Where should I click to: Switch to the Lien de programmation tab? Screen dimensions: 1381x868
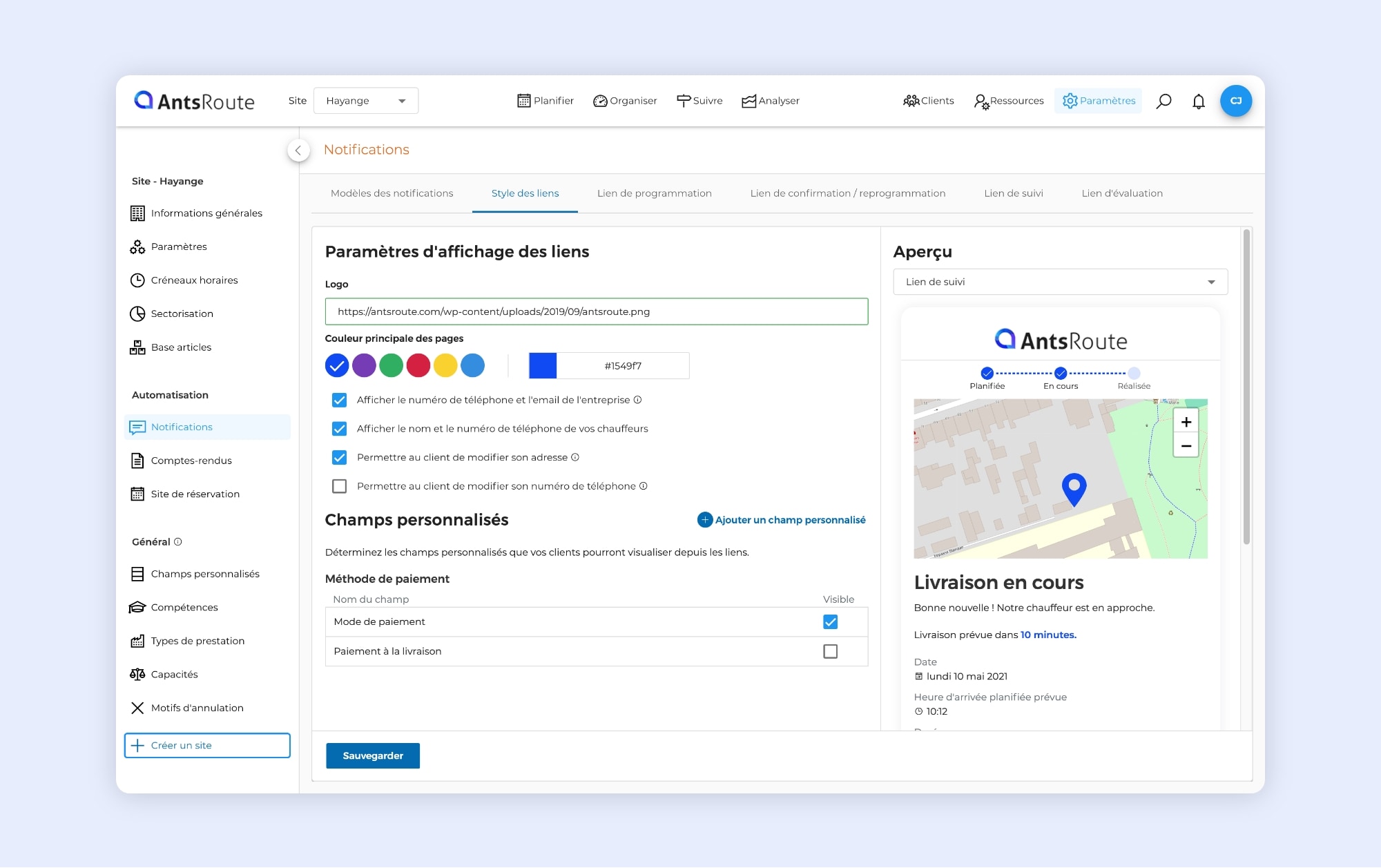click(x=655, y=193)
